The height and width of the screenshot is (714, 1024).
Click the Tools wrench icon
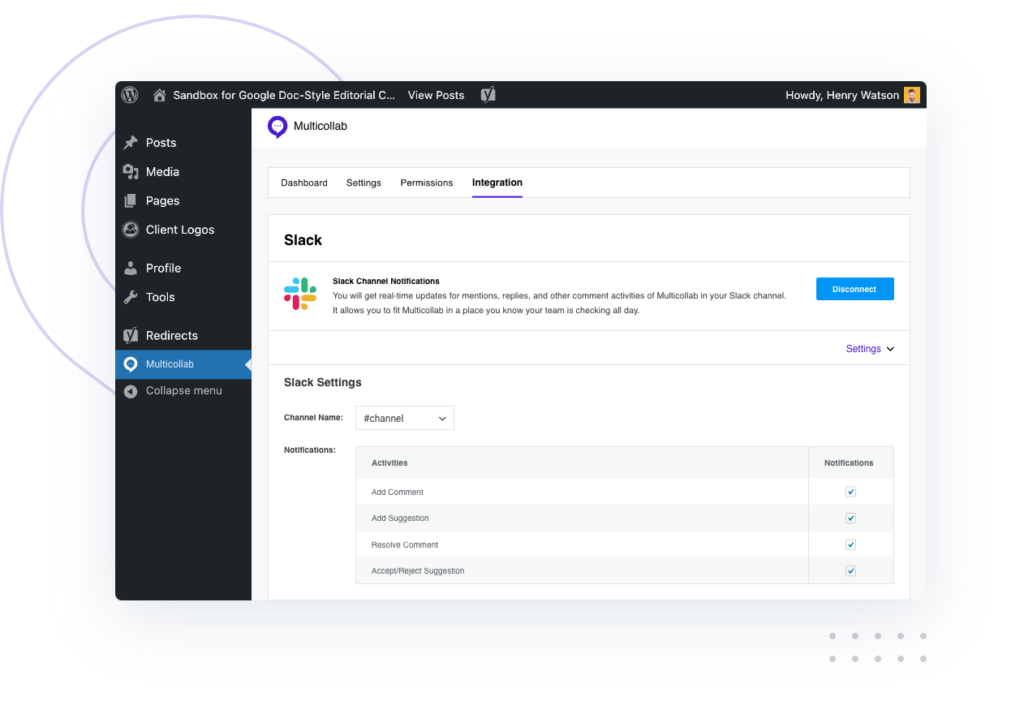[x=131, y=297]
